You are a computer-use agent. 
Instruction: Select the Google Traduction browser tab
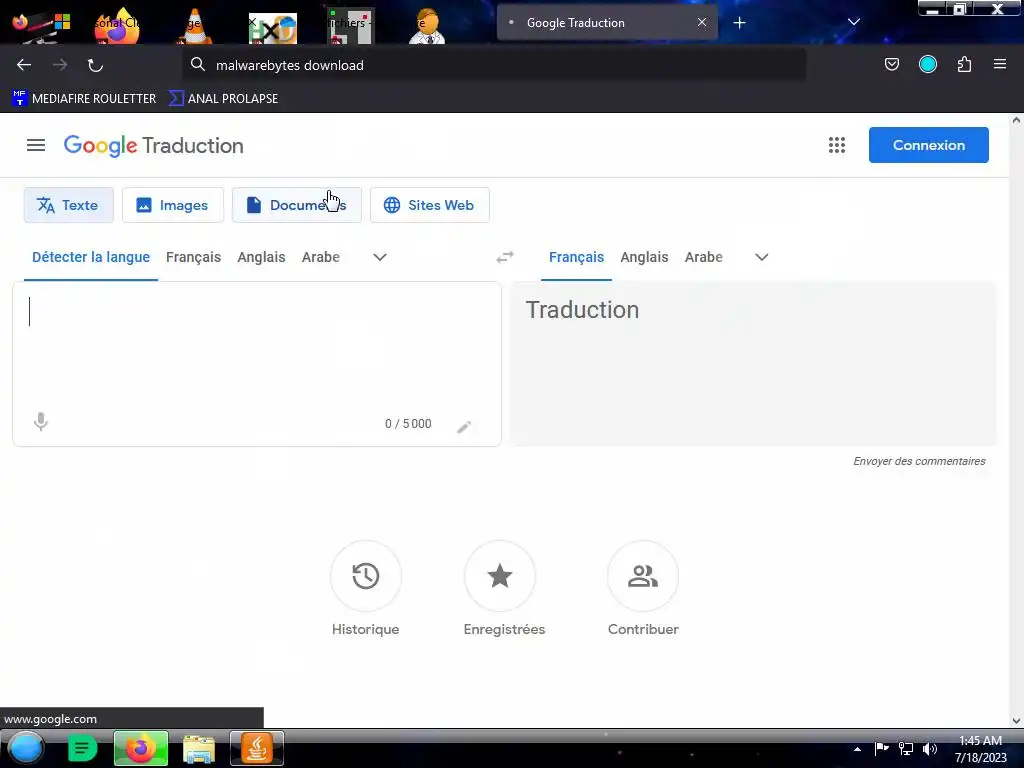click(607, 23)
